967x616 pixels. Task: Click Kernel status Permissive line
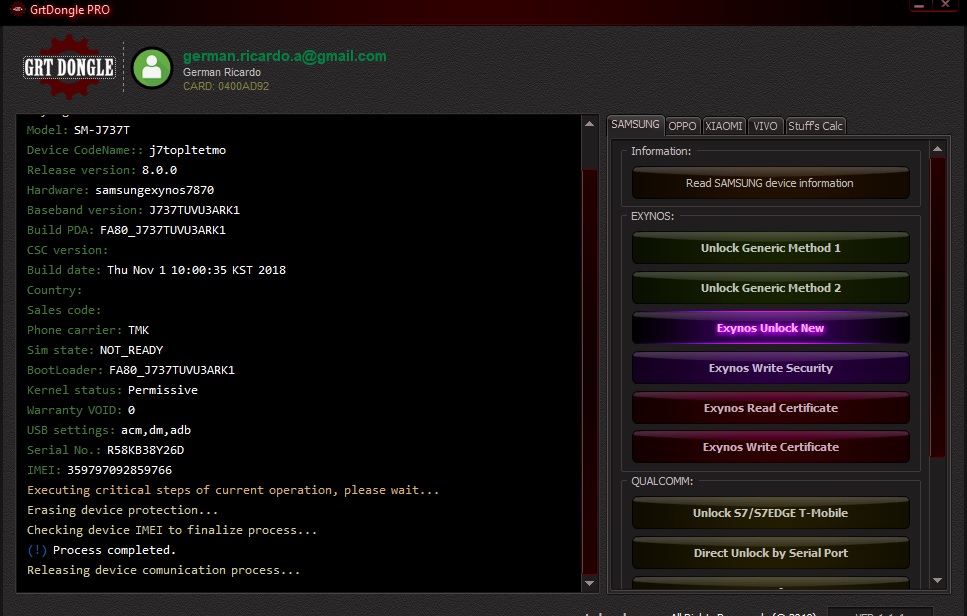[x=112, y=390]
